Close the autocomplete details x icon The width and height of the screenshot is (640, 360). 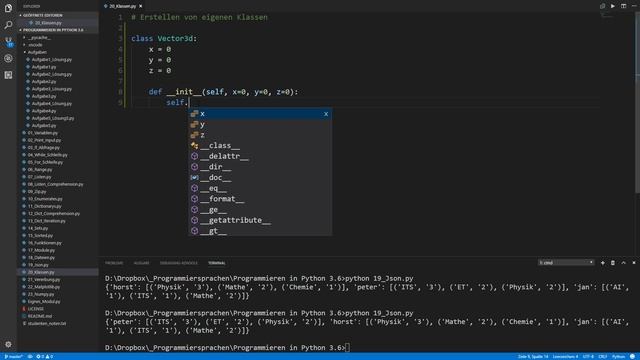[x=326, y=114]
